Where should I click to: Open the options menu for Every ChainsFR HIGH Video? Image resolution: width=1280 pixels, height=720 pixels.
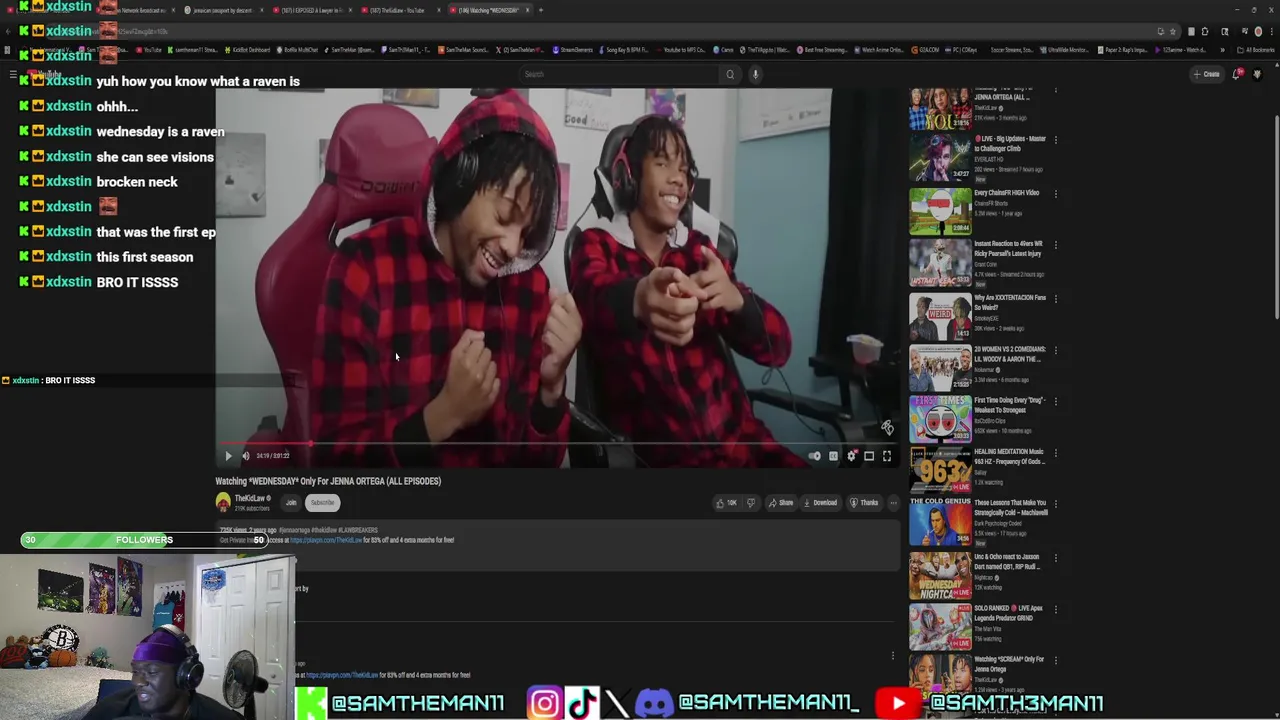click(x=1055, y=194)
